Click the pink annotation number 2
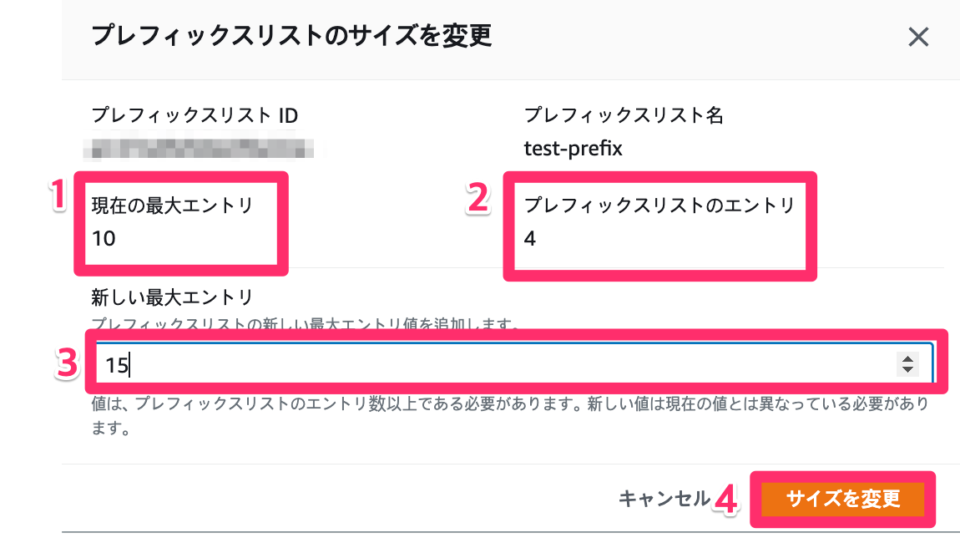 [x=478, y=198]
